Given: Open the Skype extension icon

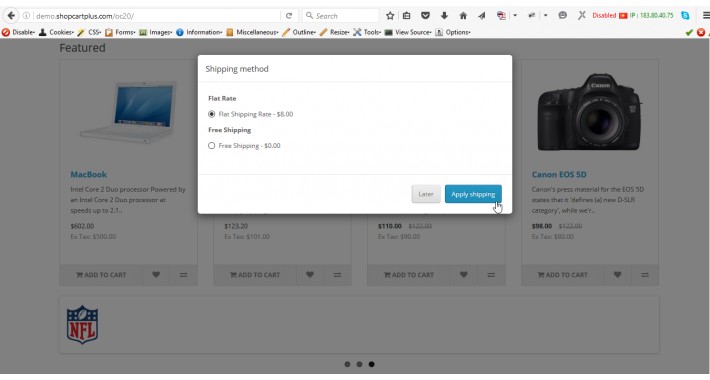Looking at the screenshot, I should (x=685, y=15).
